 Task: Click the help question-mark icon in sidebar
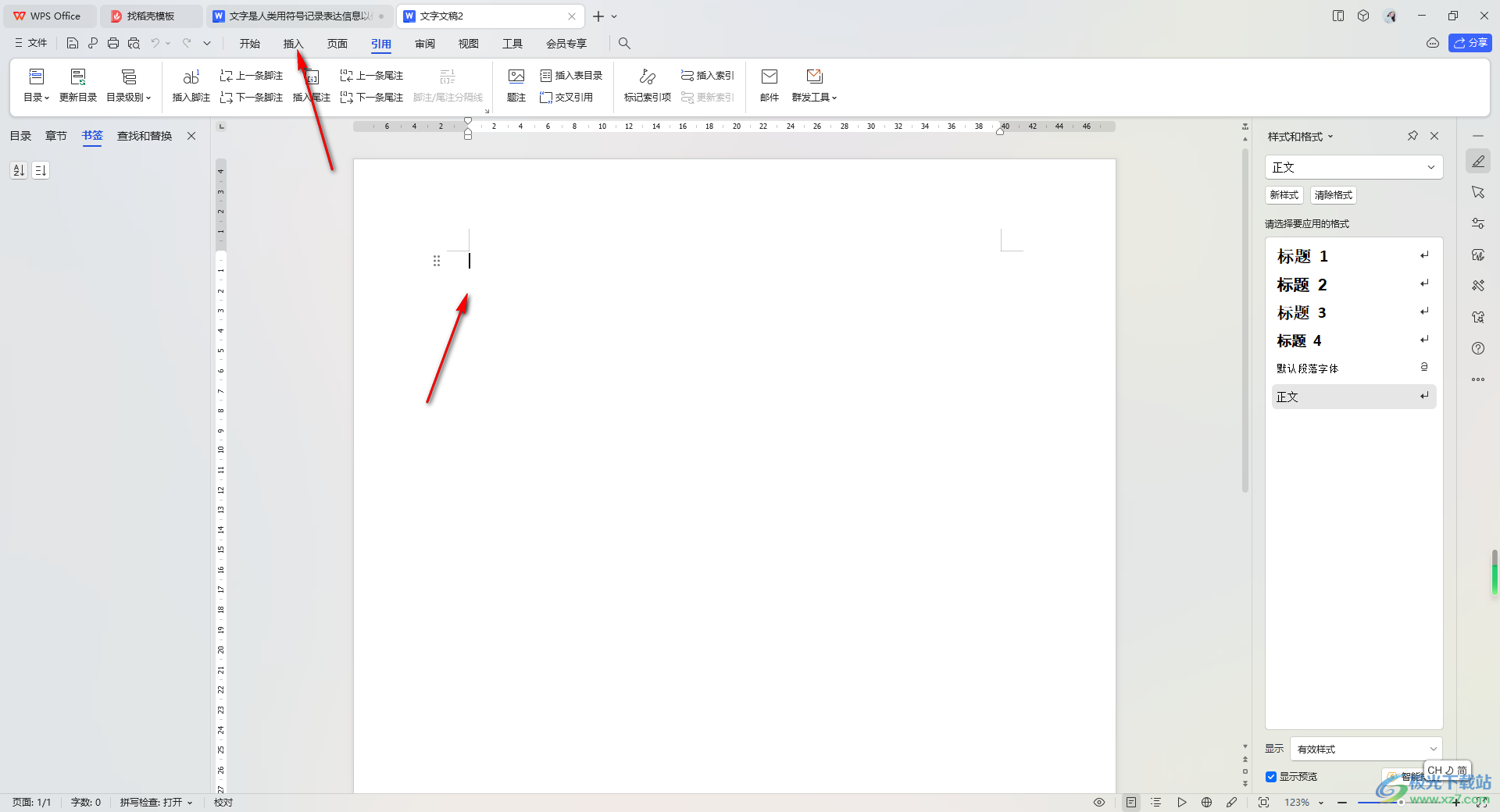point(1478,348)
